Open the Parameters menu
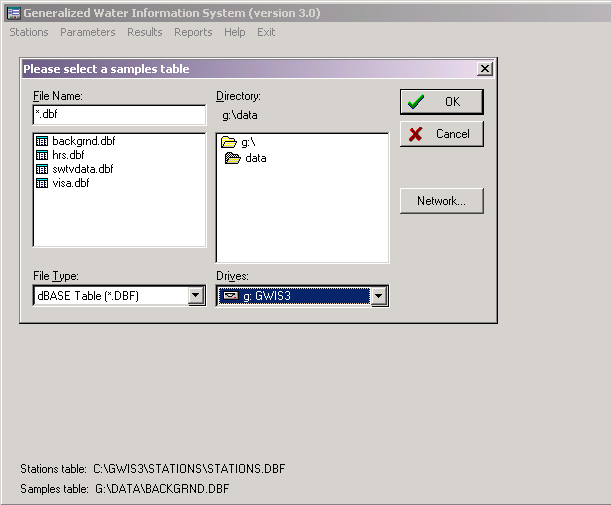 [x=88, y=32]
